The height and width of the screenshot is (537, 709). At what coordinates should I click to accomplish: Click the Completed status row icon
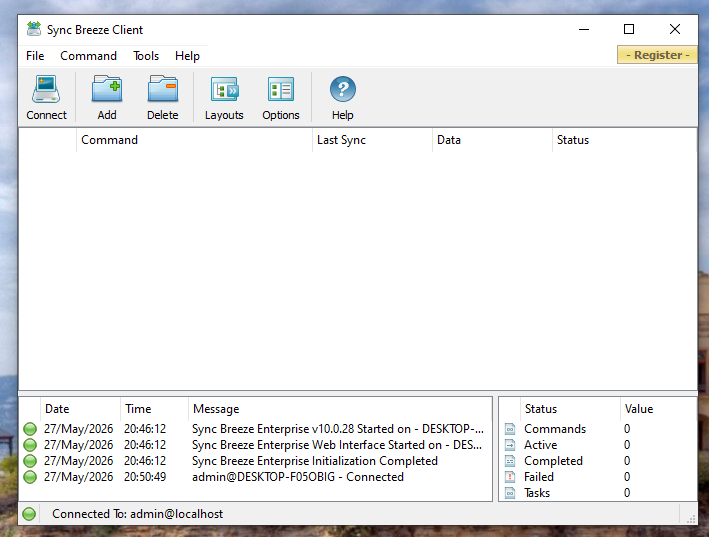click(x=510, y=461)
